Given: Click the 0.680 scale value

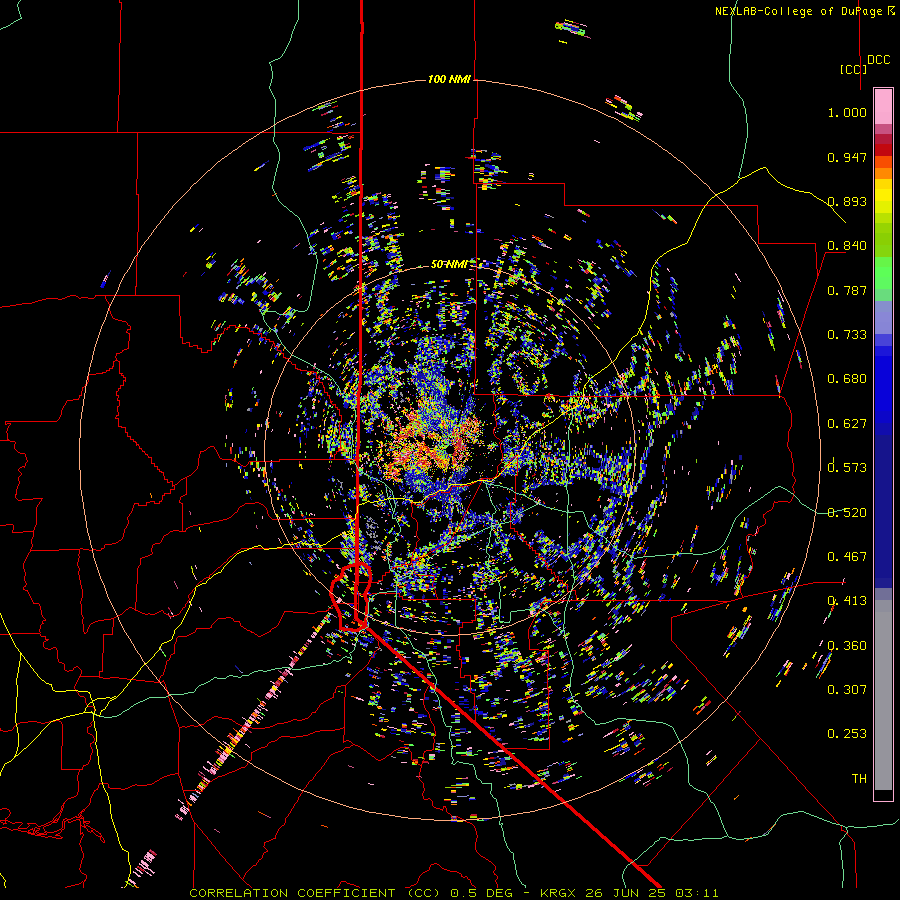Looking at the screenshot, I should pos(847,379).
